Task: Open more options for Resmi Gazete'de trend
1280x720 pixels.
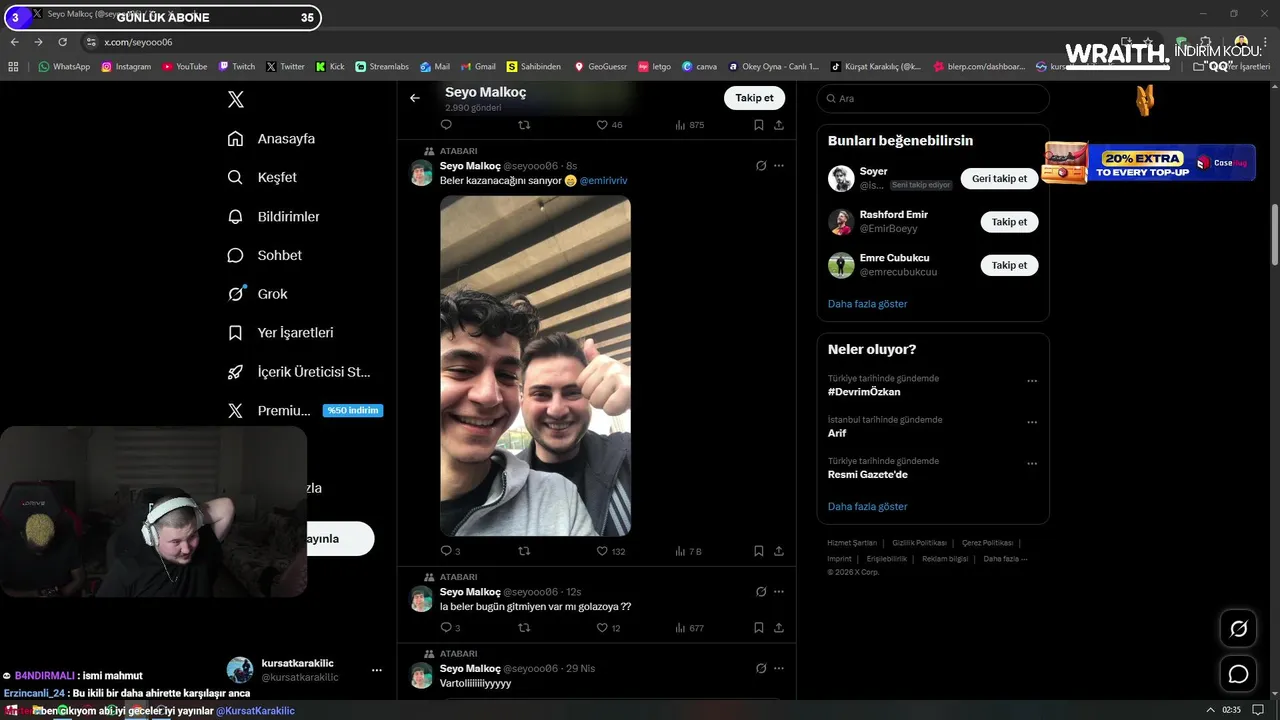Action: click(x=1032, y=464)
